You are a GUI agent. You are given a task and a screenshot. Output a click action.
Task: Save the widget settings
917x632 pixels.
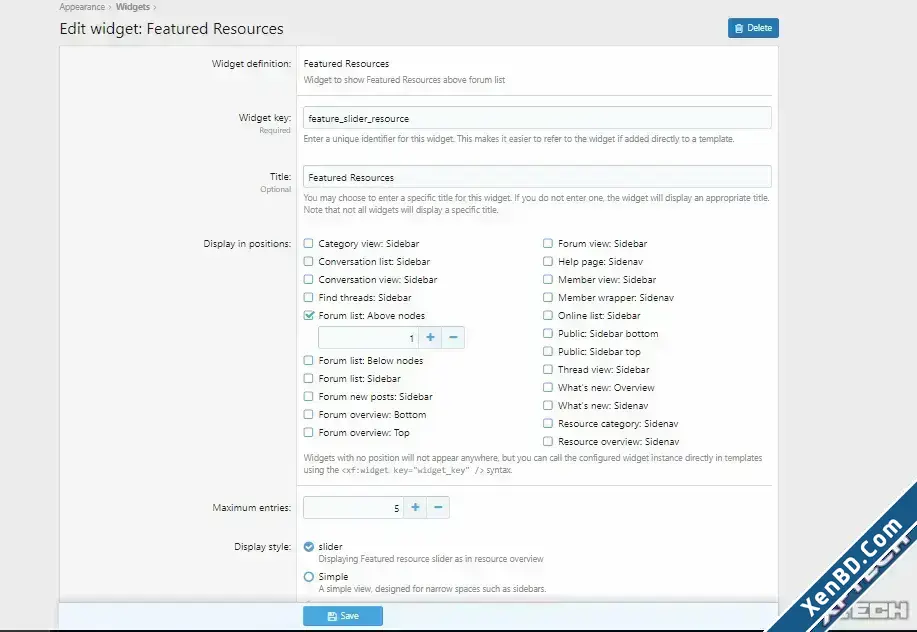click(343, 616)
